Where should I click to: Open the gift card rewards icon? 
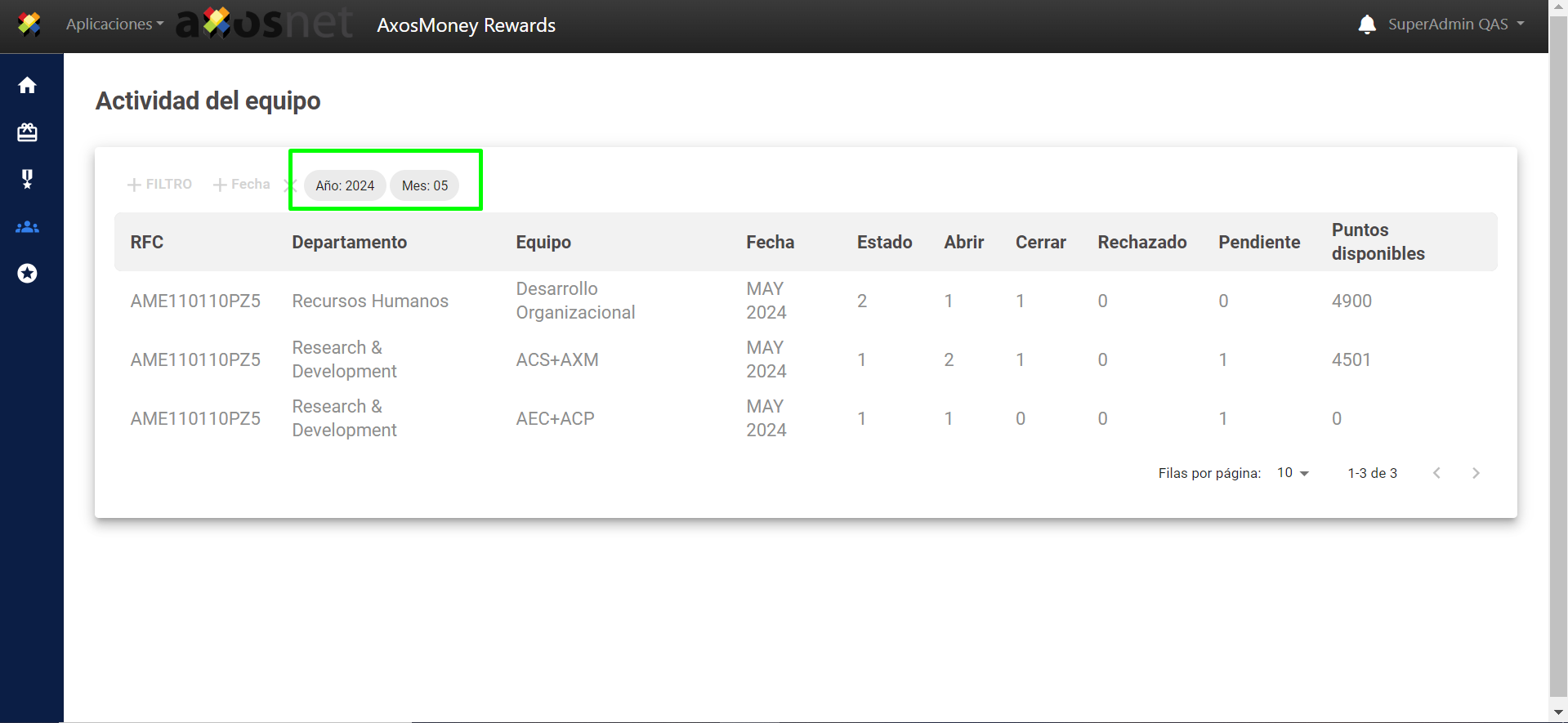(x=27, y=132)
